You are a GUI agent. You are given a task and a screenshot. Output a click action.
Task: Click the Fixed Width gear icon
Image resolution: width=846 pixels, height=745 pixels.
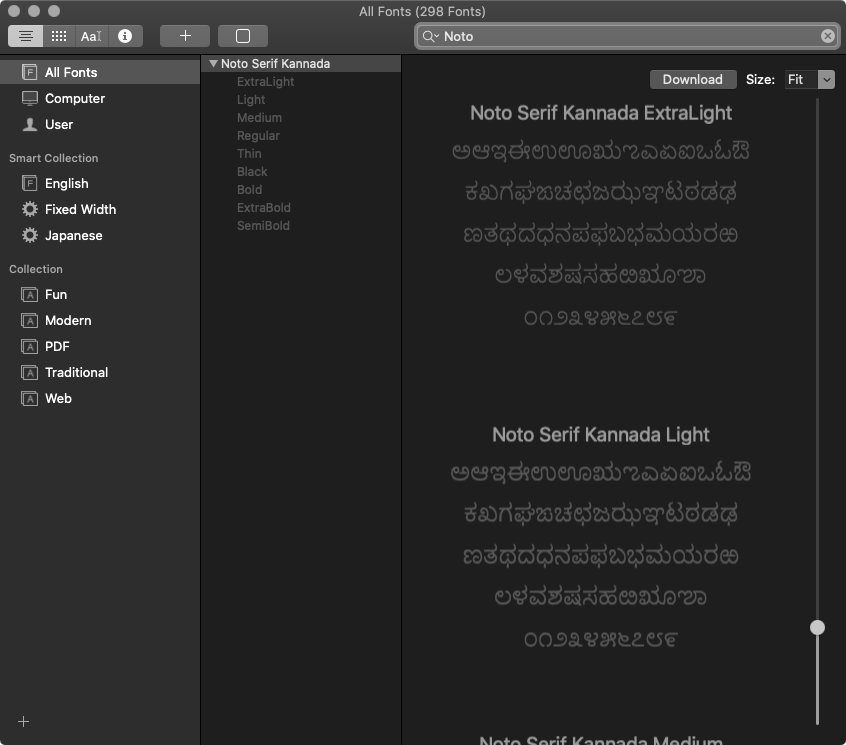[x=30, y=209]
